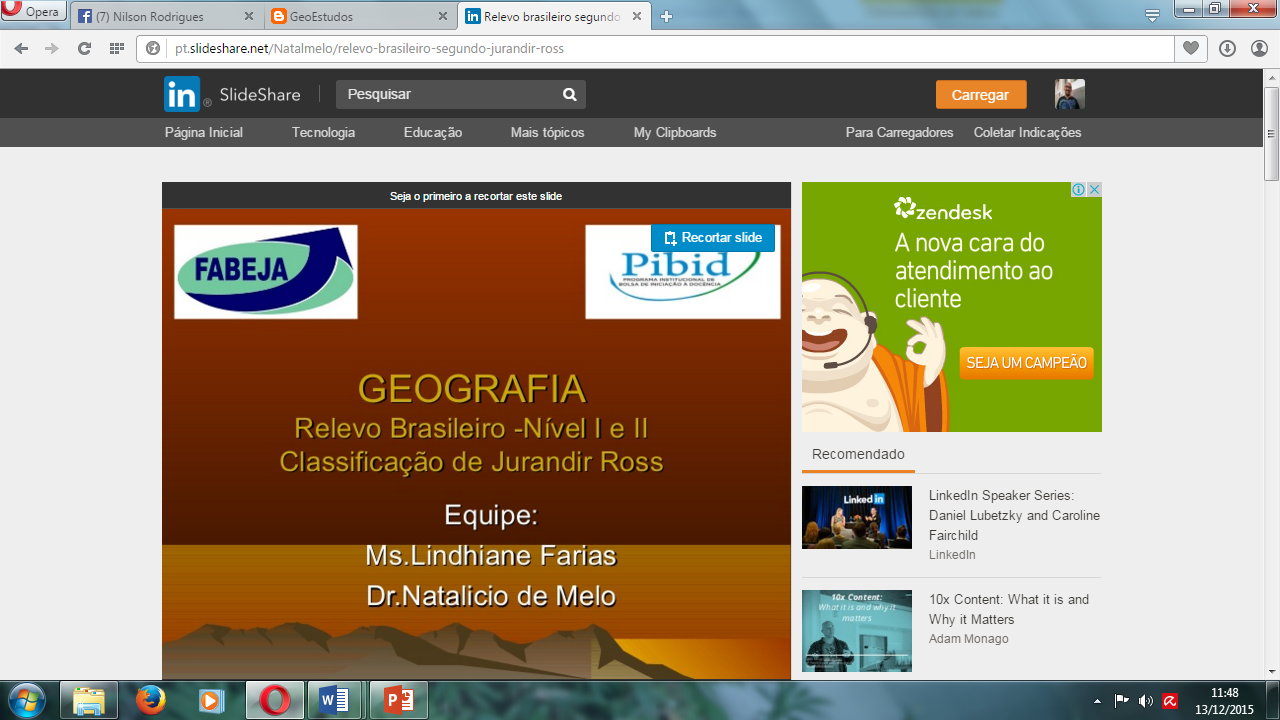
Task: Open 10x Content: What it is link
Action: (x=1009, y=609)
